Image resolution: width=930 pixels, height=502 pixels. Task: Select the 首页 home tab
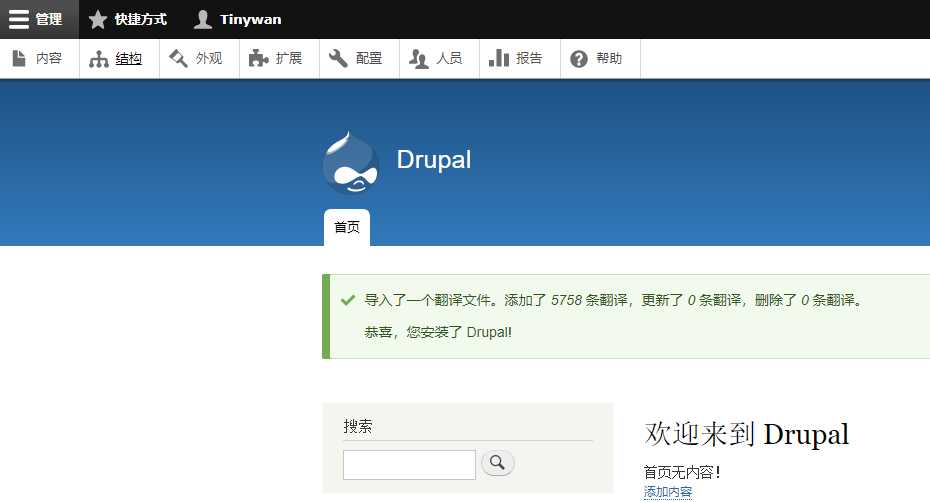(347, 227)
